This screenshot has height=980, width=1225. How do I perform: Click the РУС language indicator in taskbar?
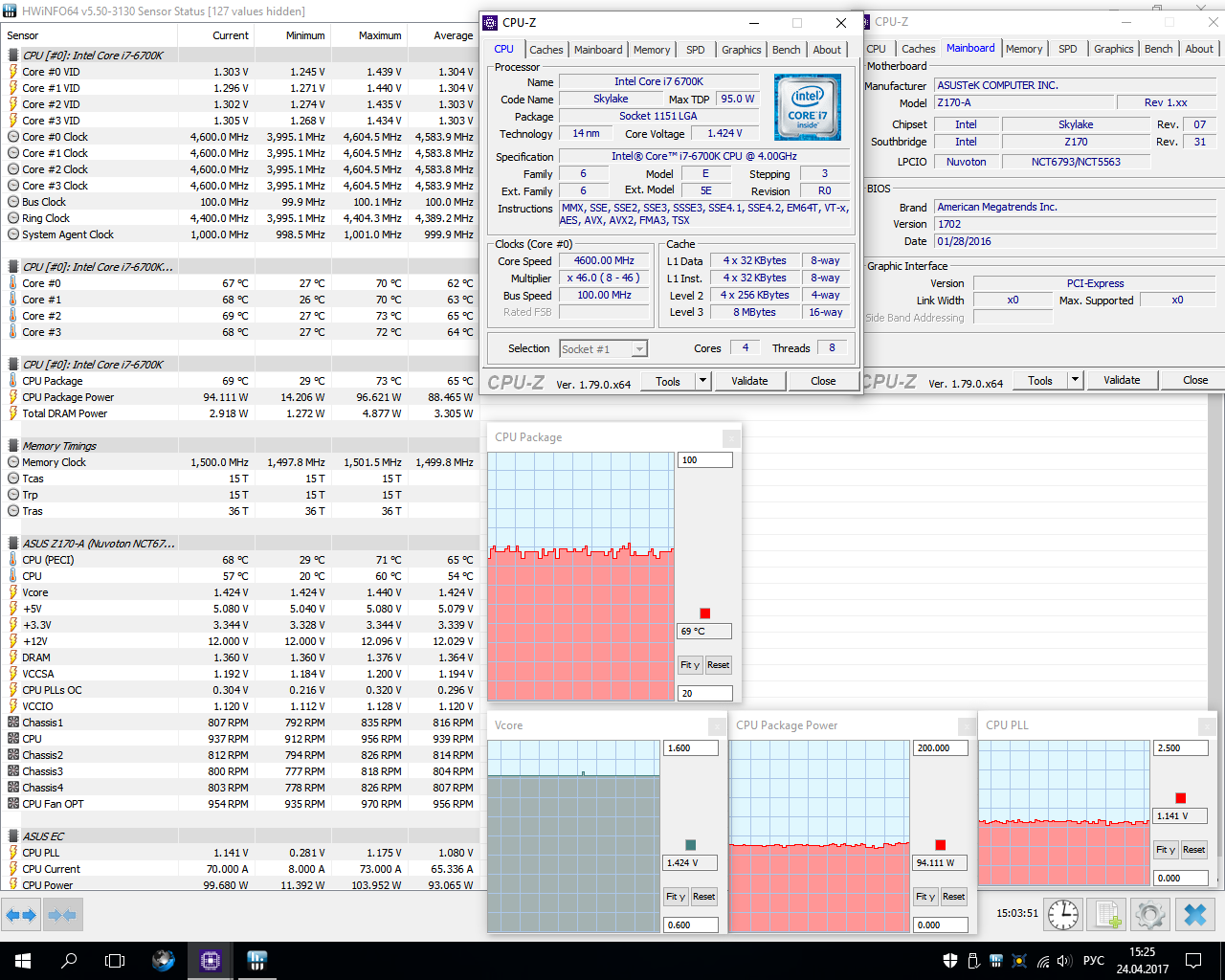[1094, 960]
